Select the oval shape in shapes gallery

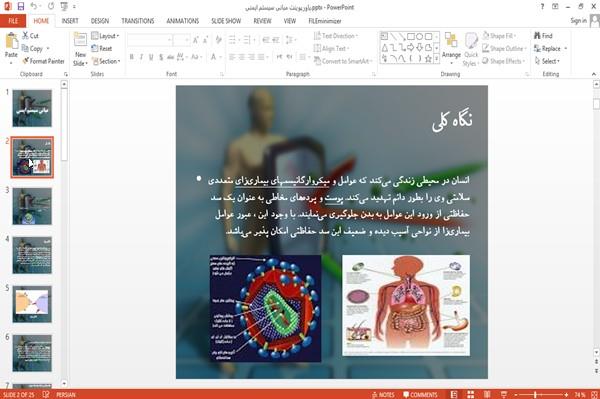(419, 37)
